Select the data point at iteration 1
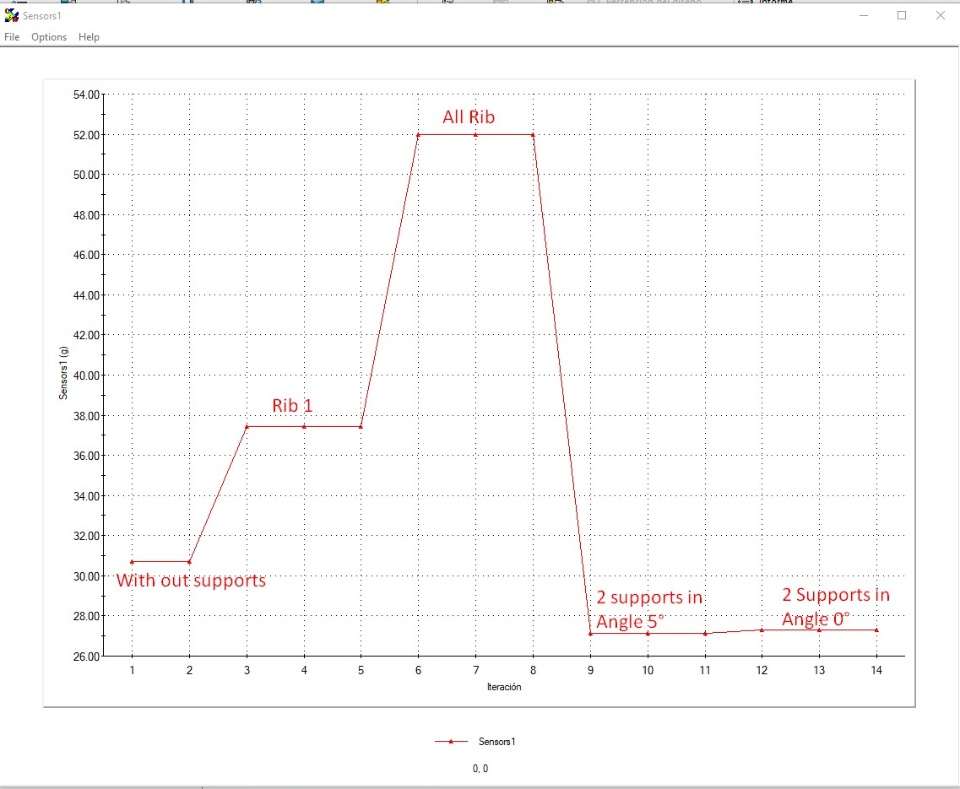The height and width of the screenshot is (789, 960). [132, 562]
